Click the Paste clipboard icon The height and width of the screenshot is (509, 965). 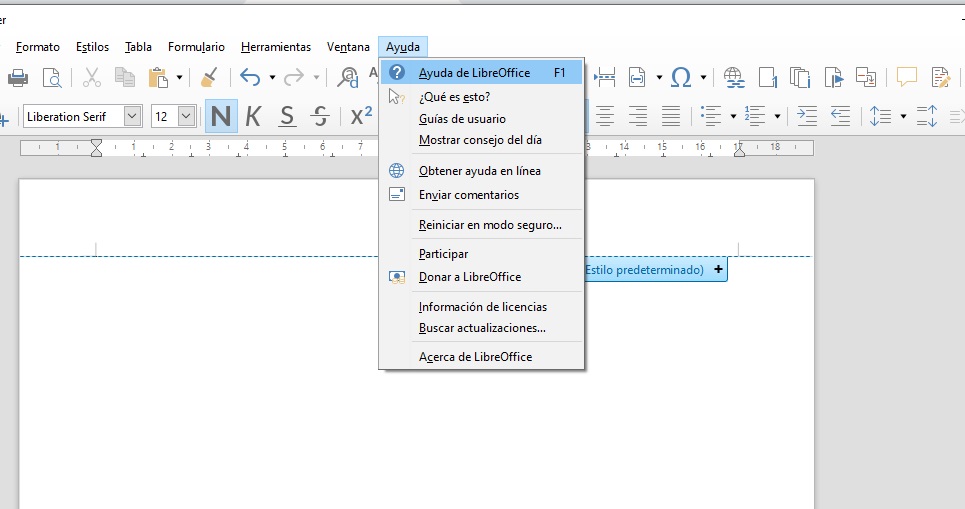(x=158, y=78)
